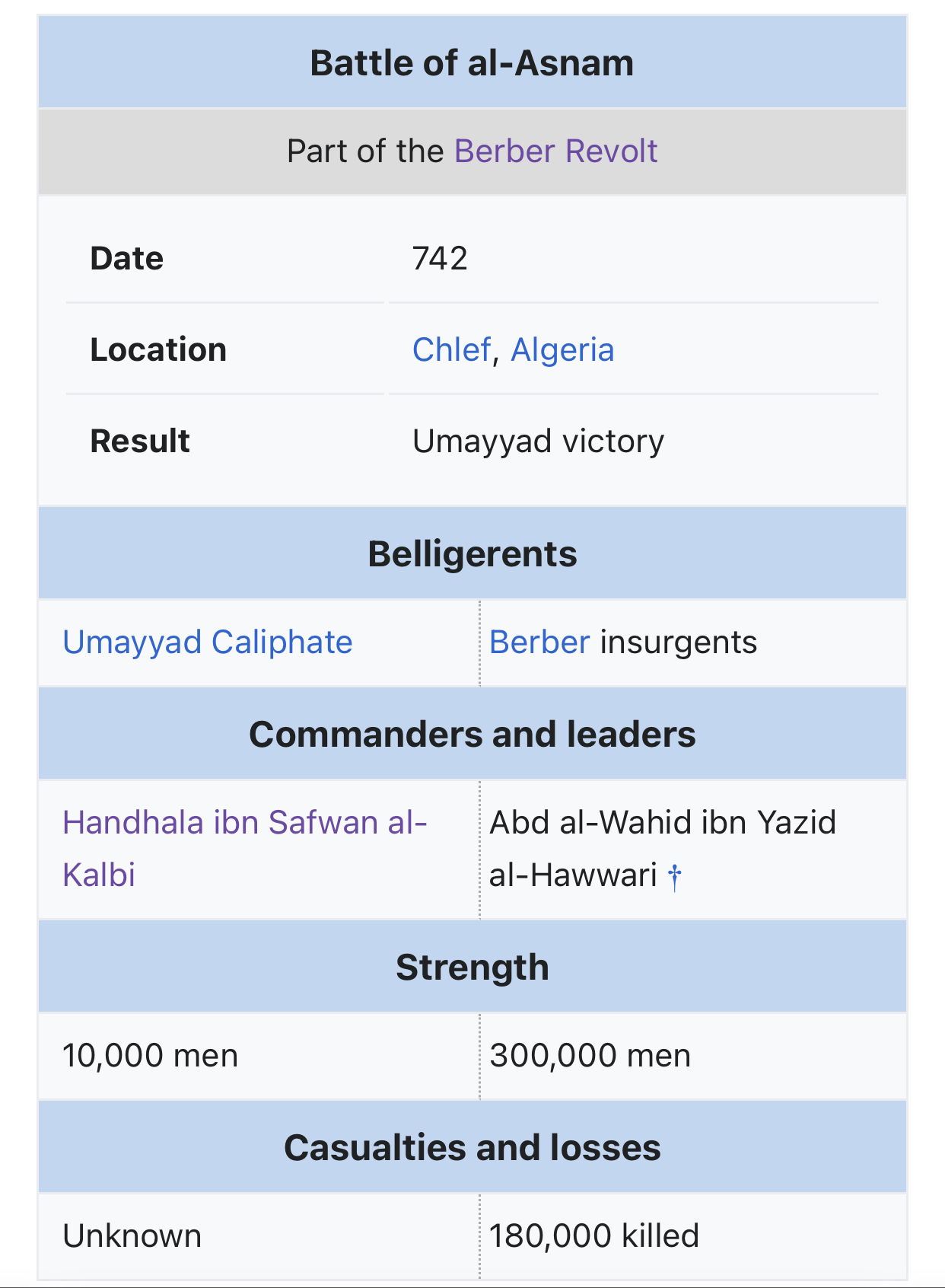
Task: Click the Commanders and leaders header
Action: (x=473, y=735)
